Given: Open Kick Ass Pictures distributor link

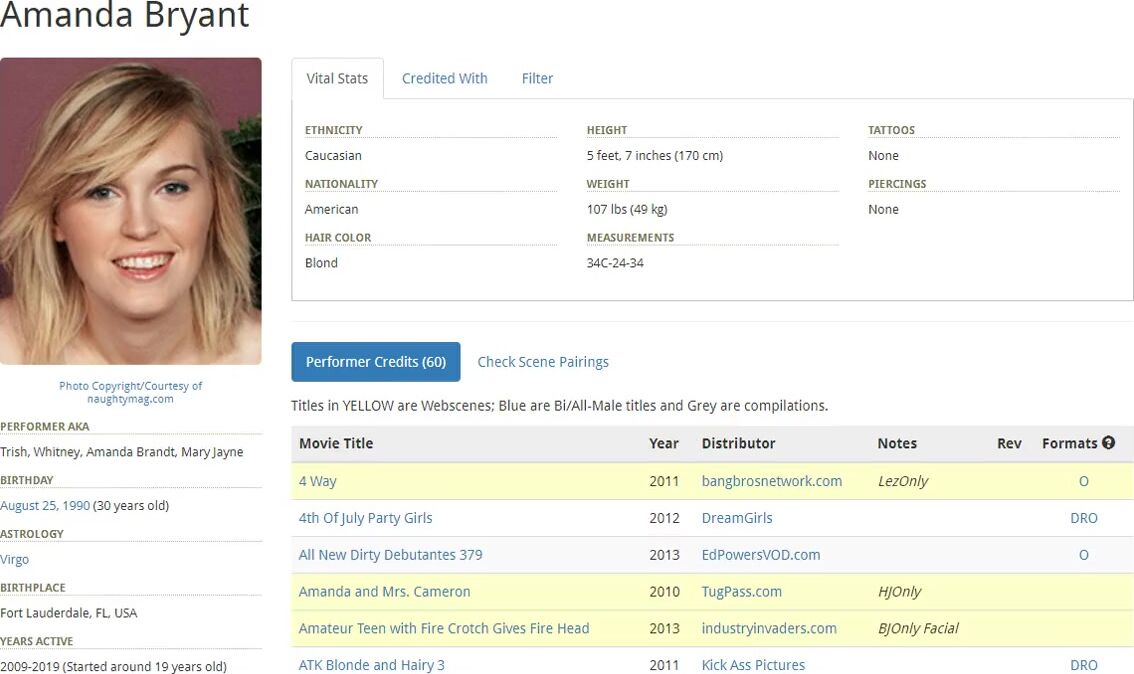Looking at the screenshot, I should (752, 665).
